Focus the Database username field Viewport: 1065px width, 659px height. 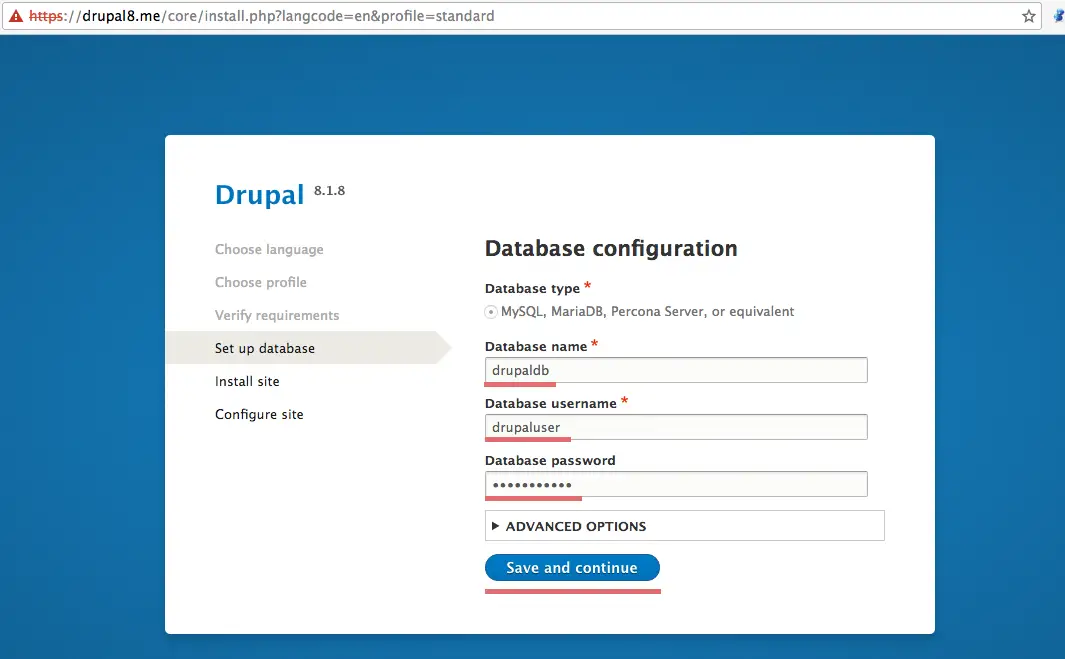coord(676,427)
